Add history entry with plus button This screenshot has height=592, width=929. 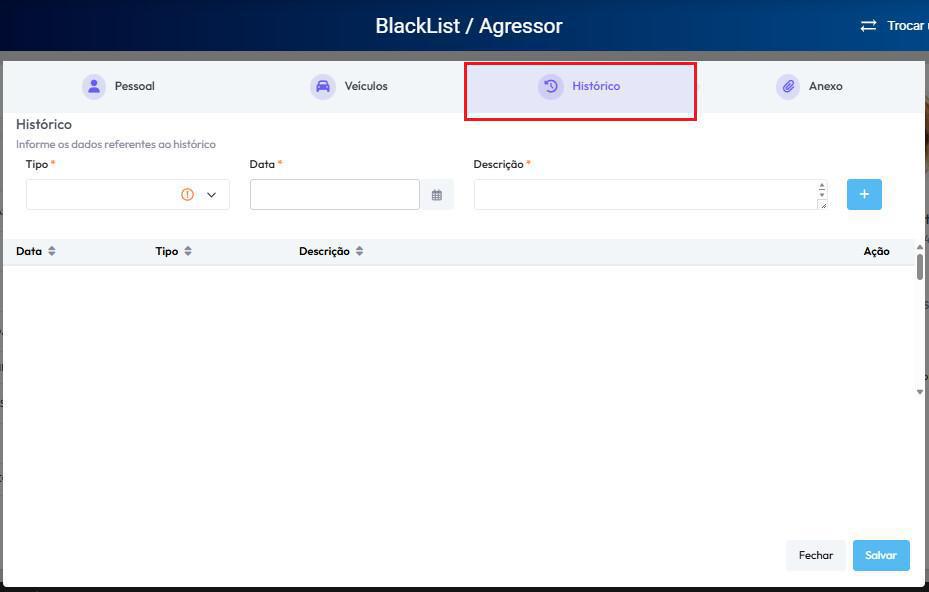(x=864, y=194)
